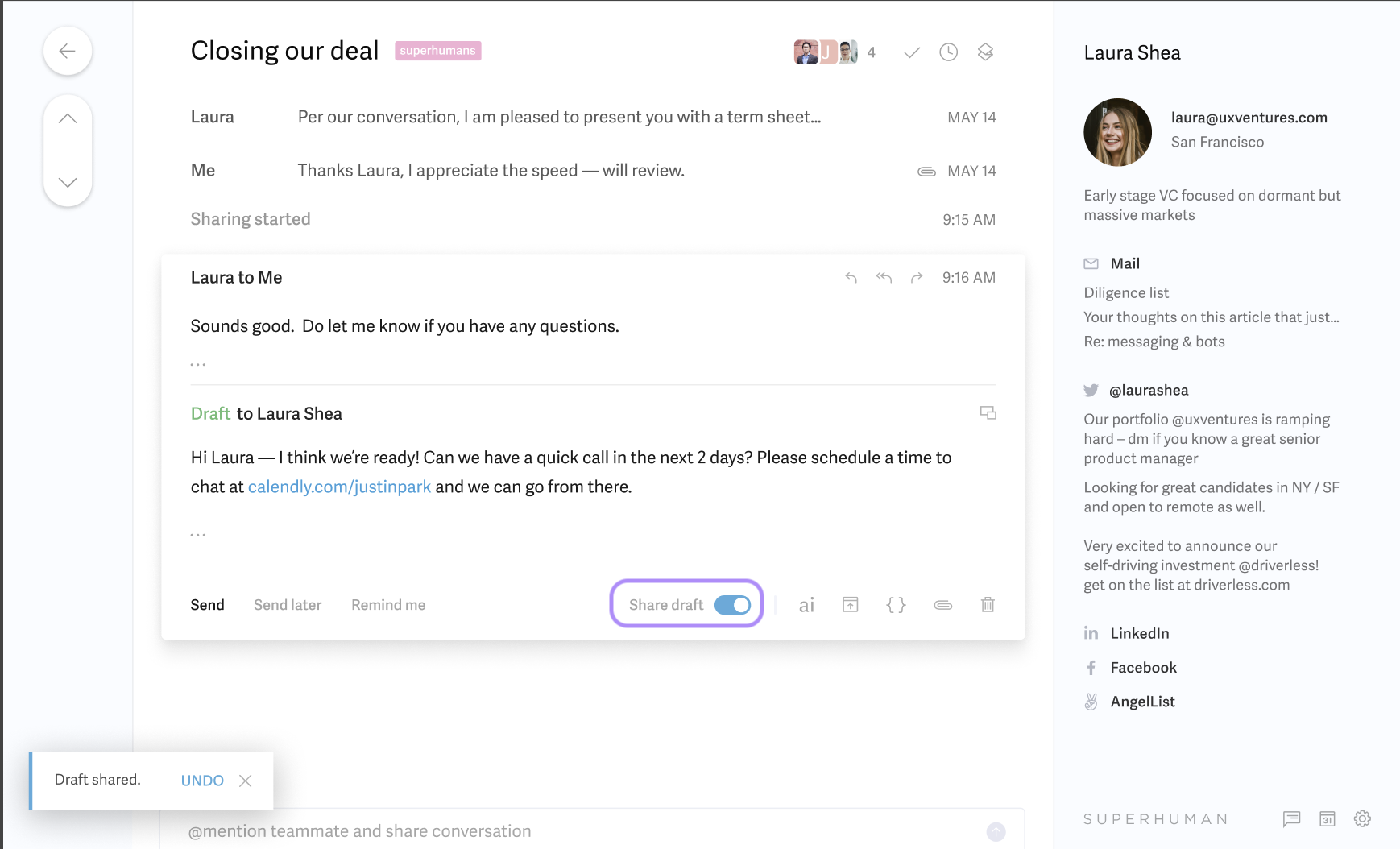Screen dimensions: 1400x849
Task: Insert a snippet with curly braces icon
Action: pyautogui.click(x=896, y=605)
